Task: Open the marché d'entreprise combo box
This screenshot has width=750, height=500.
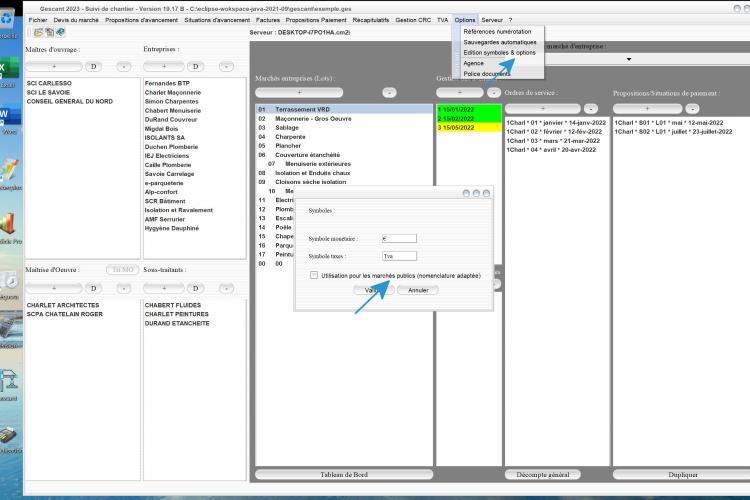Action: click(x=647, y=59)
